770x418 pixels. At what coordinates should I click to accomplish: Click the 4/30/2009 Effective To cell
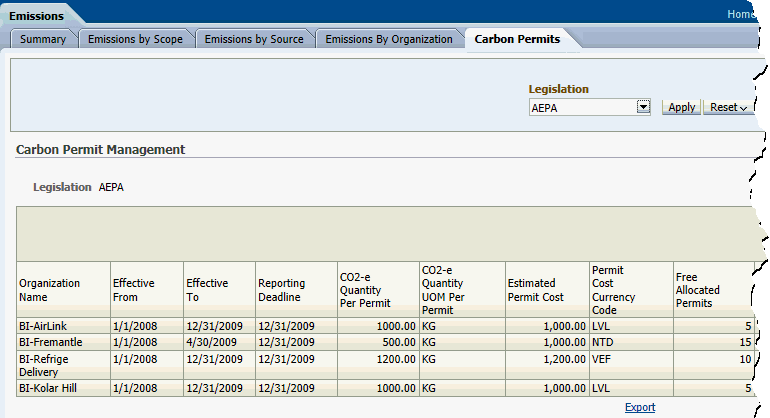coord(220,342)
